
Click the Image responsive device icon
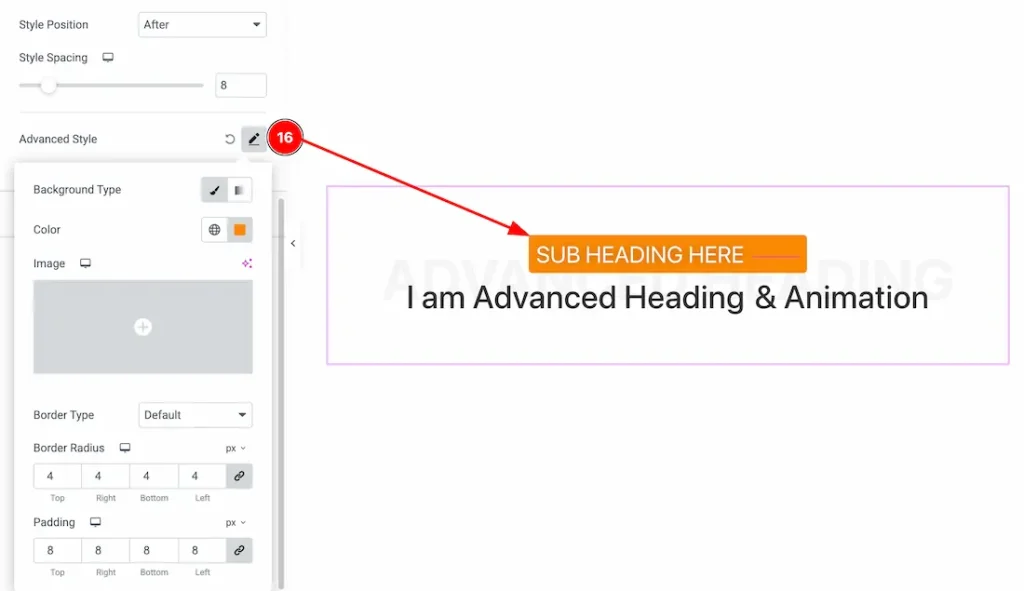pos(86,264)
